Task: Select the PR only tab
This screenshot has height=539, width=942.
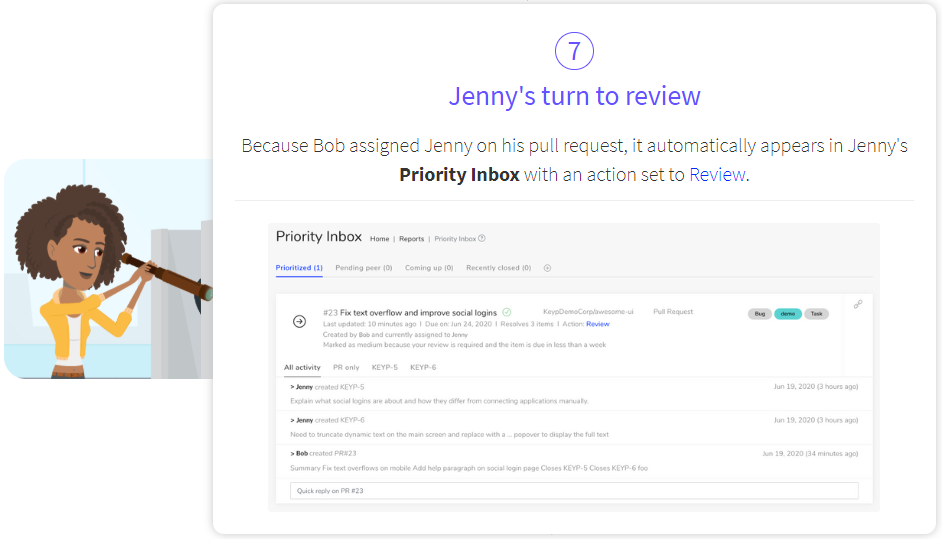Action: 346,367
